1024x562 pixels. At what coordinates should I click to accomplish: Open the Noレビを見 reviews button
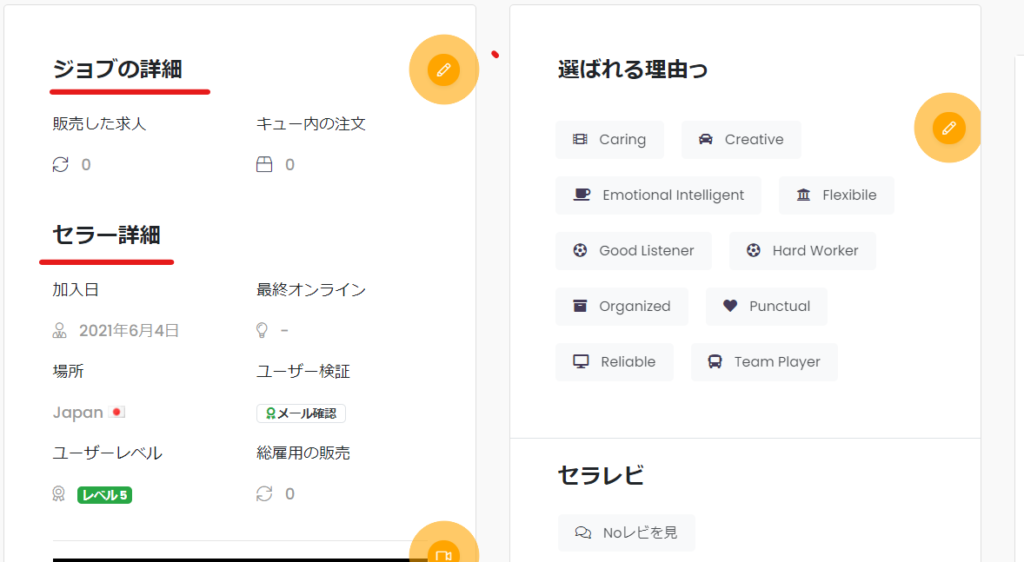pos(626,533)
